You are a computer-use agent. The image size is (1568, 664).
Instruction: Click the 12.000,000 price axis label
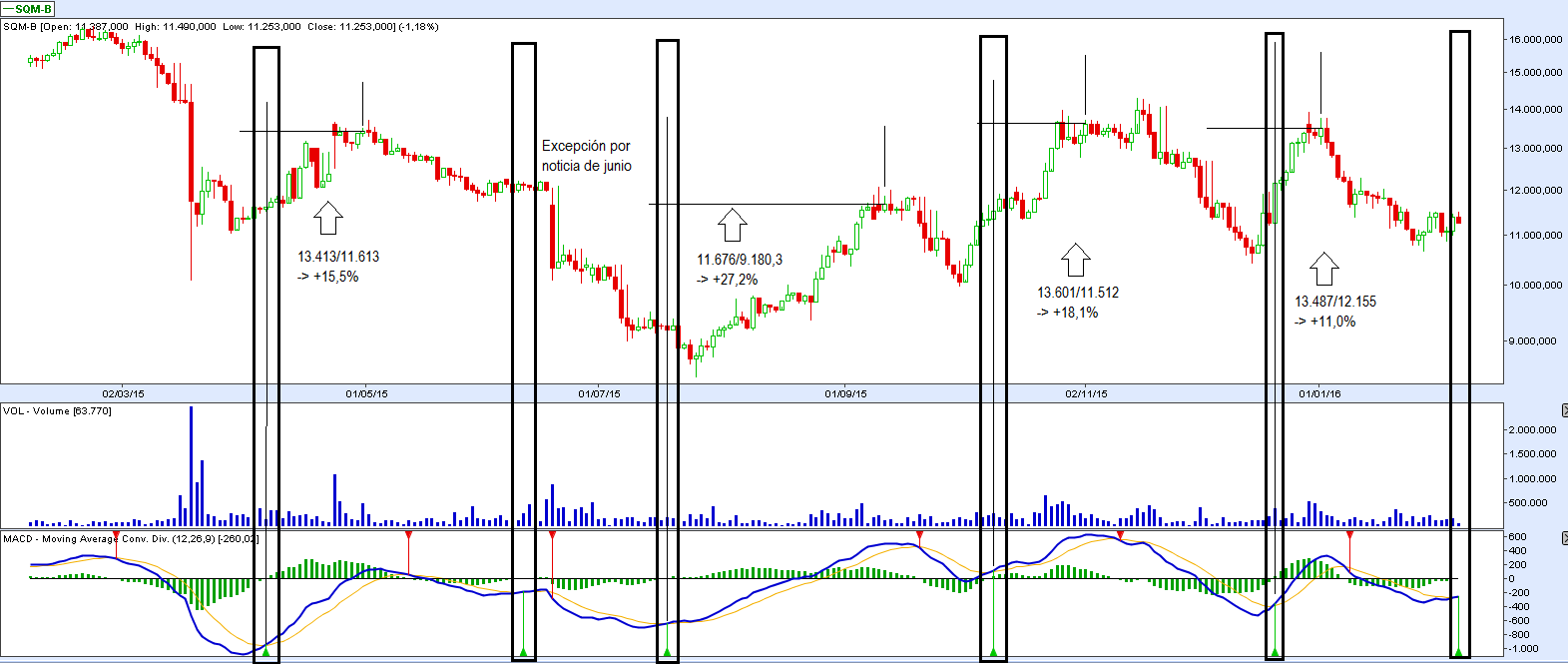pos(1536,191)
